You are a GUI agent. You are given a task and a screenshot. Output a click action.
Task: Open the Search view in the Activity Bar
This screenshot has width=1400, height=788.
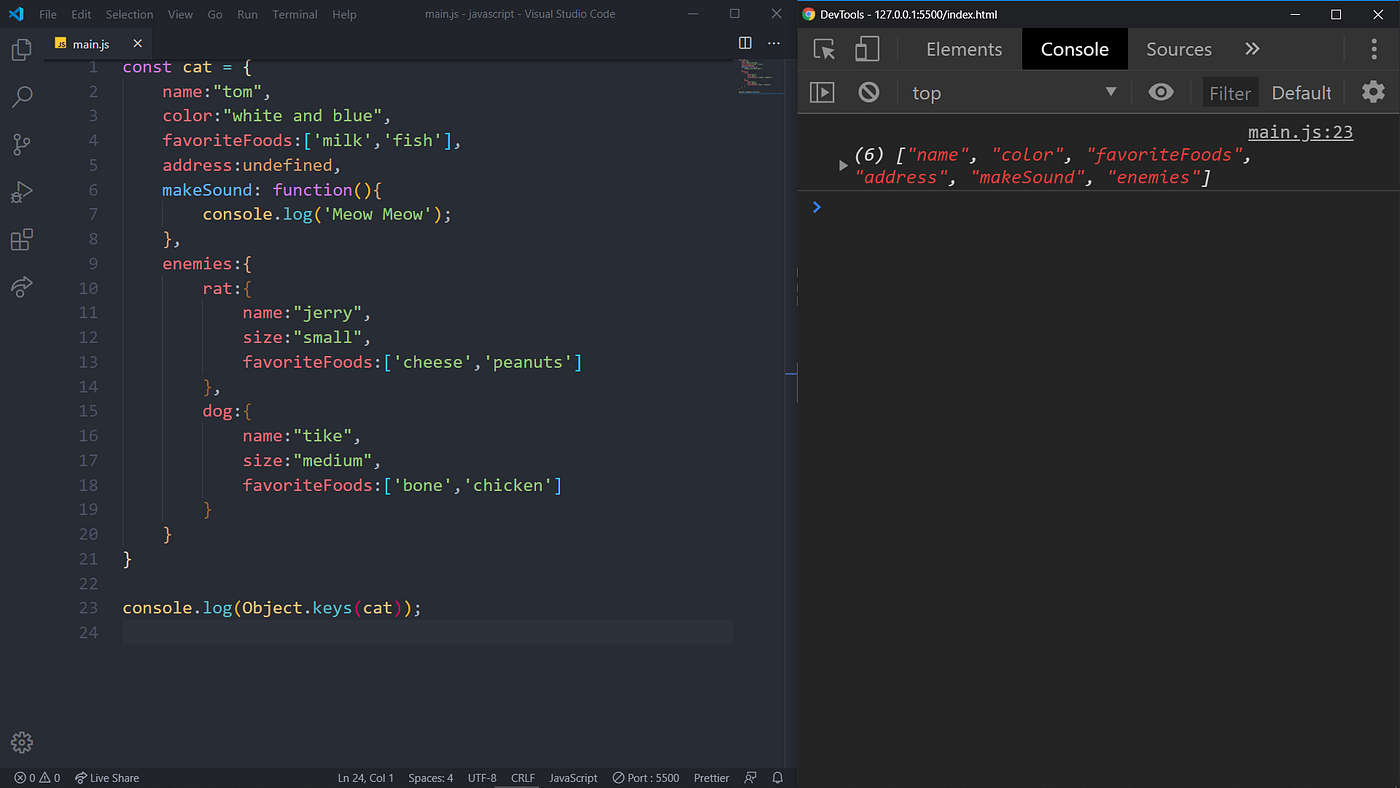click(x=21, y=96)
